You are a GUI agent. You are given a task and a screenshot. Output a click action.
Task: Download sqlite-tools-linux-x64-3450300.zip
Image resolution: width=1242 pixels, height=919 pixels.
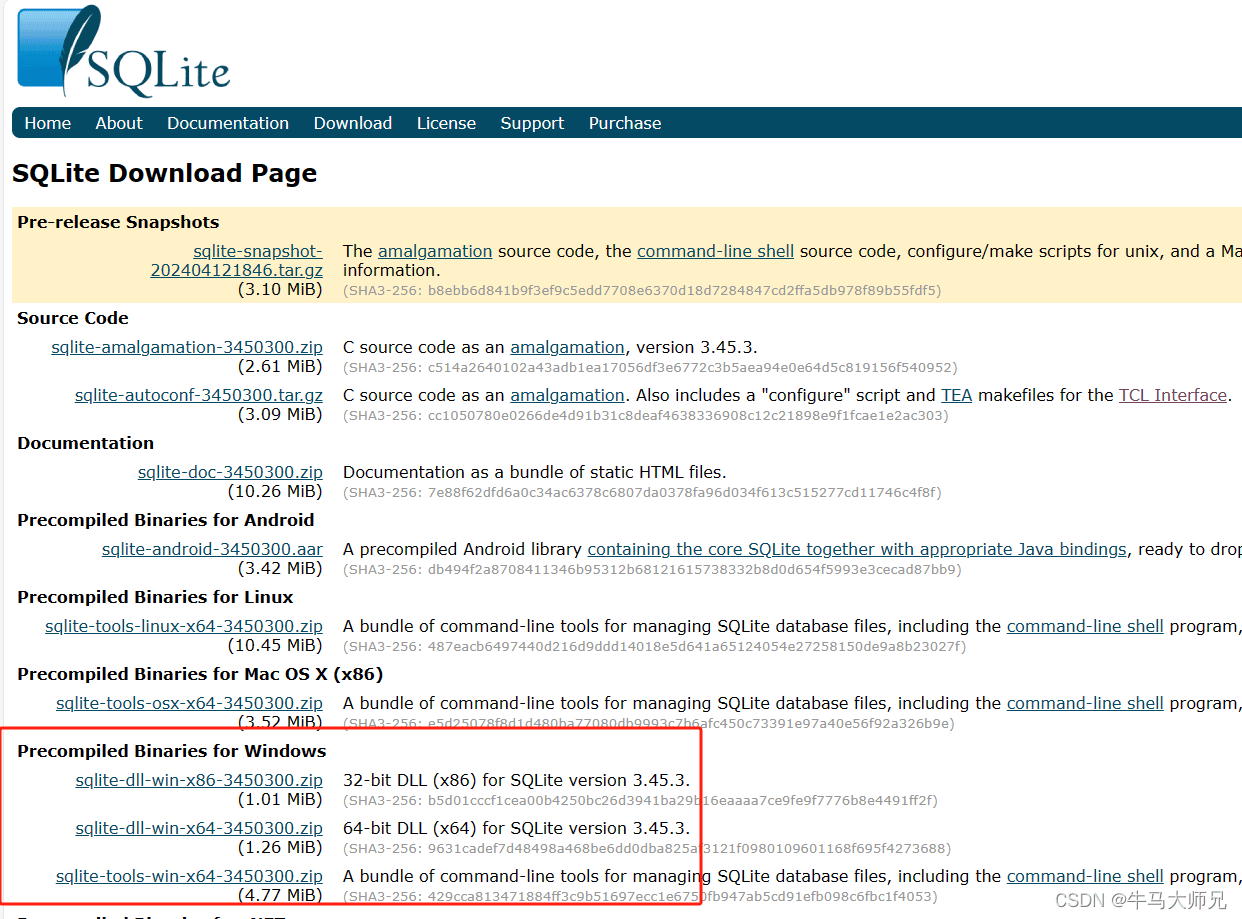pos(184,626)
